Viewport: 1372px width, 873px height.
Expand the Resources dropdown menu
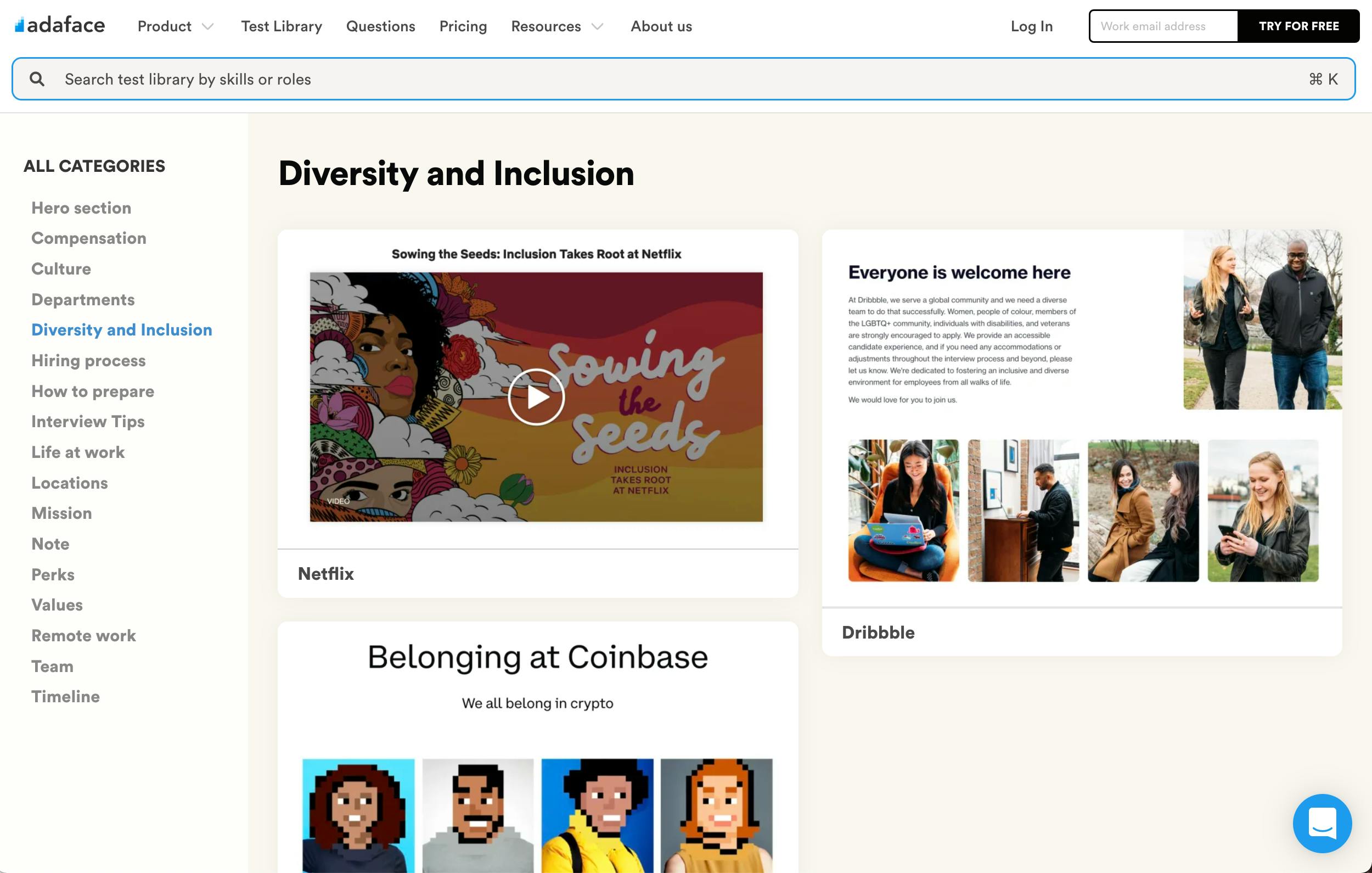click(556, 26)
